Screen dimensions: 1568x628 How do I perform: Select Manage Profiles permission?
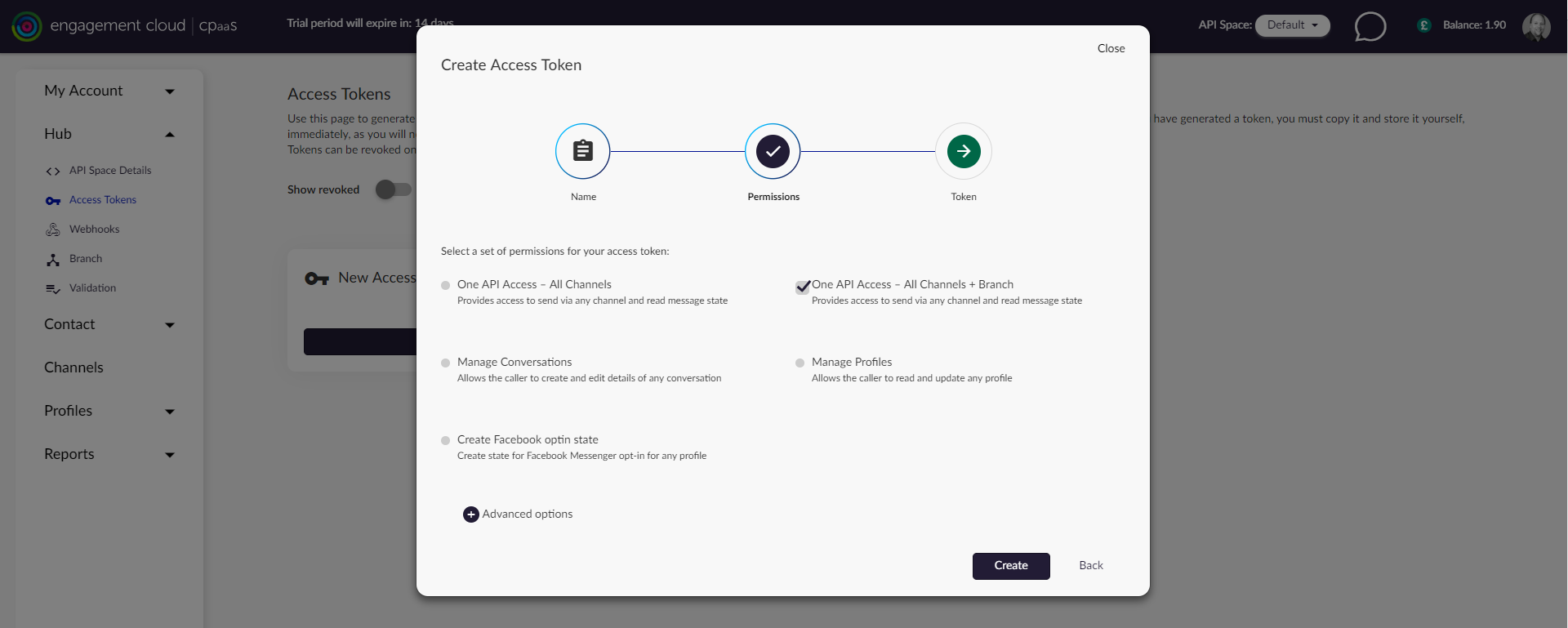click(800, 363)
